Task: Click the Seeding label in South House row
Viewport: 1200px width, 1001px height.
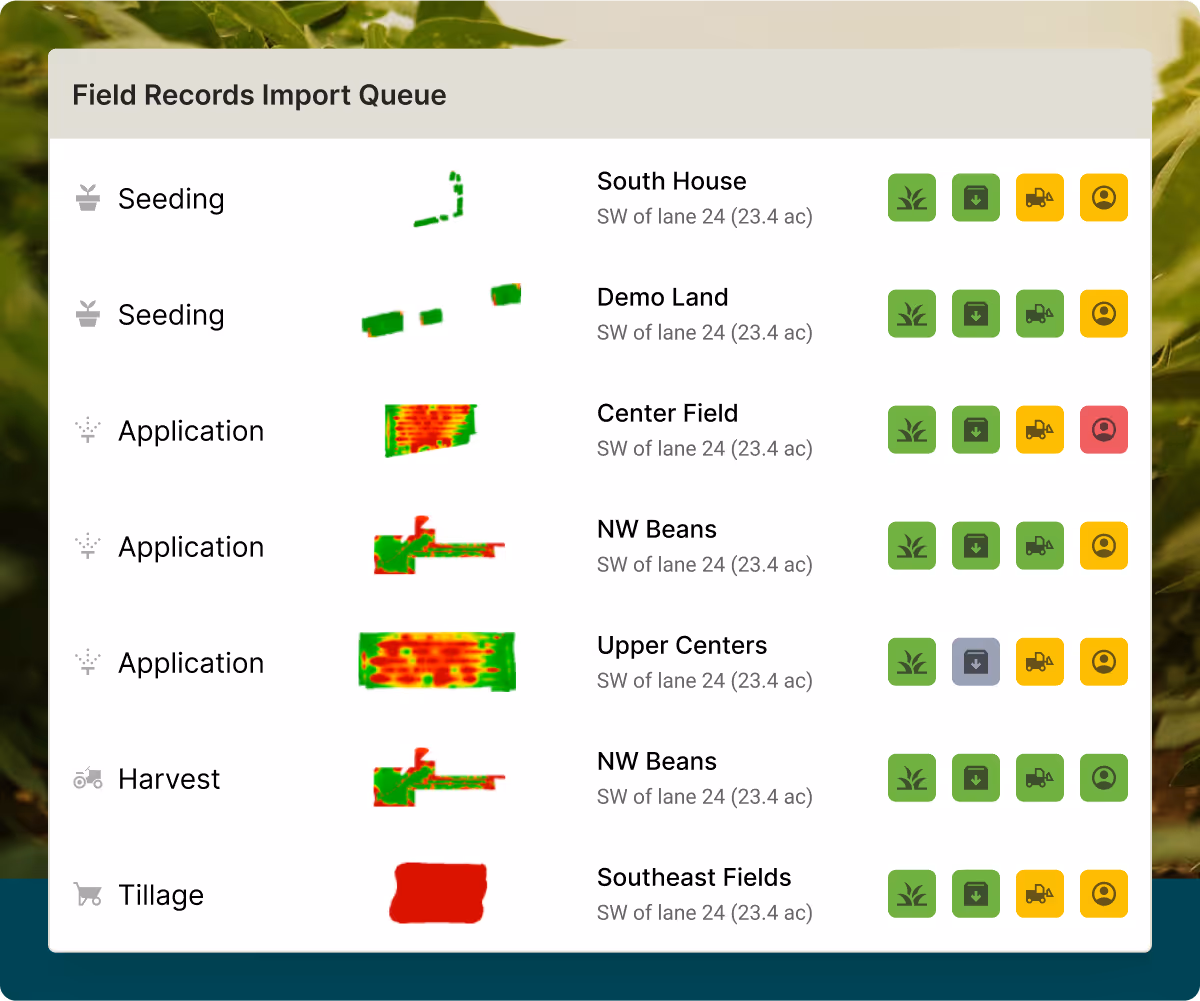Action: click(171, 200)
